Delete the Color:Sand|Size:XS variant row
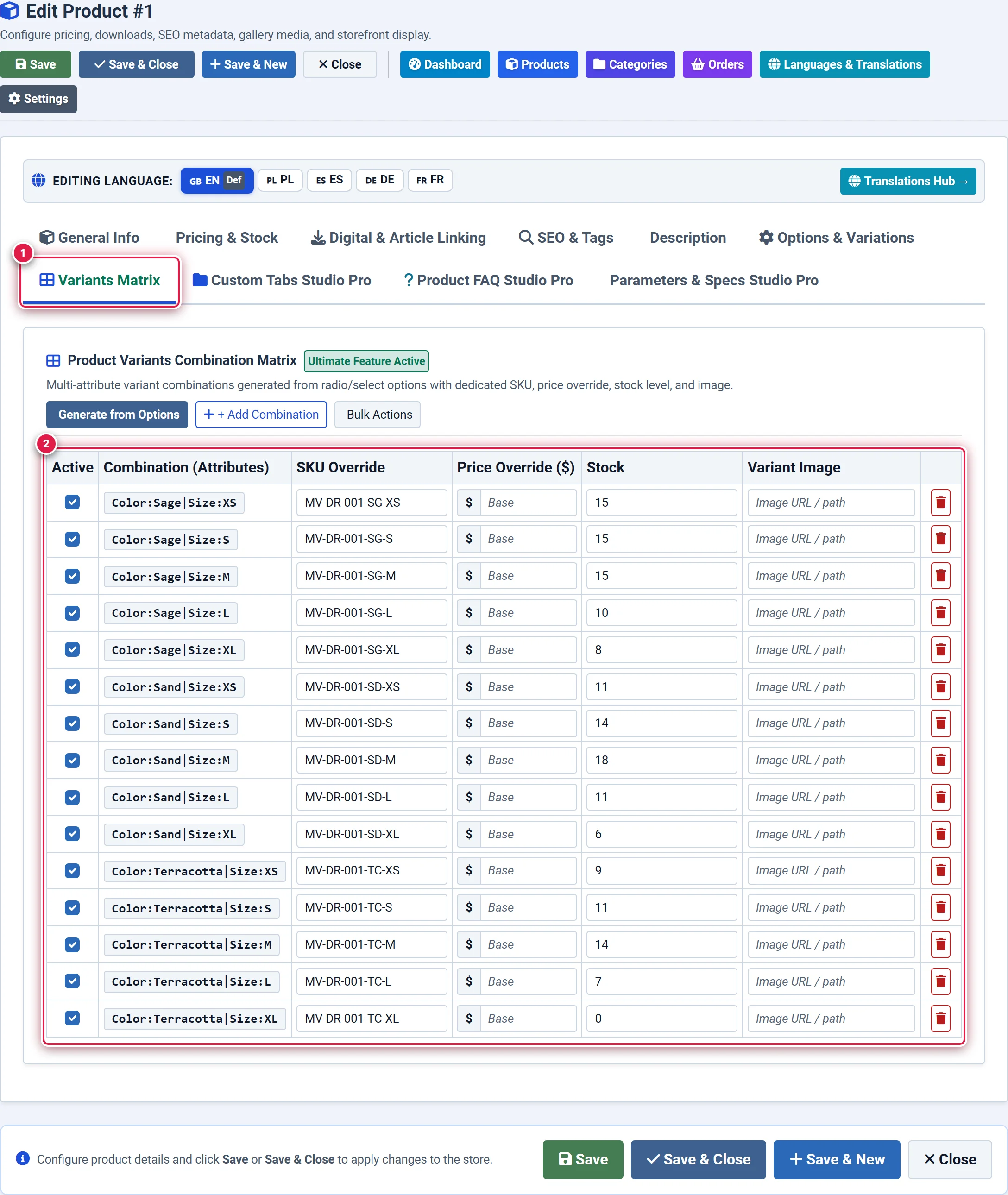 click(940, 686)
